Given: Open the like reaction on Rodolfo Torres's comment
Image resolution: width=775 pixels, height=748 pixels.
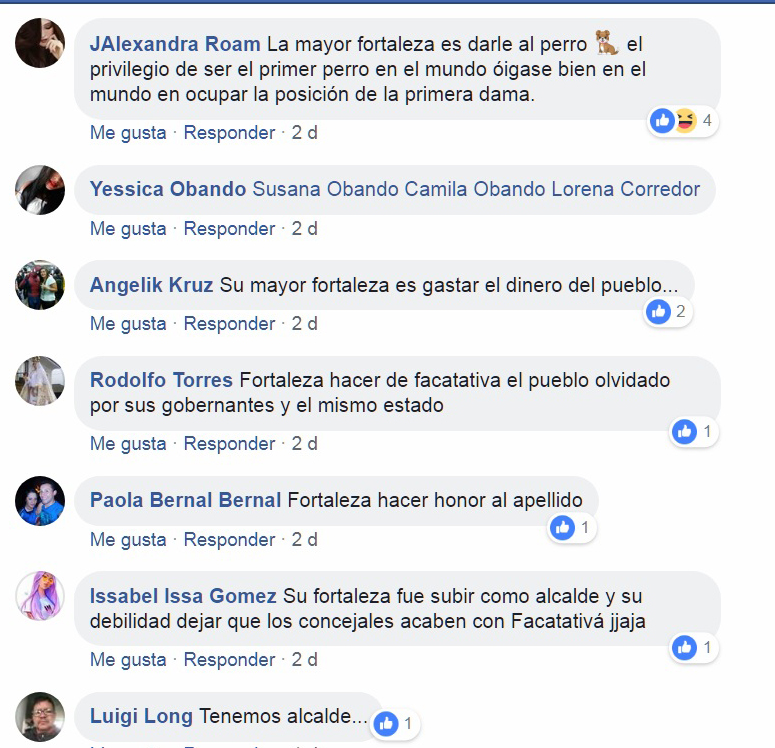Looking at the screenshot, I should click(x=685, y=432).
